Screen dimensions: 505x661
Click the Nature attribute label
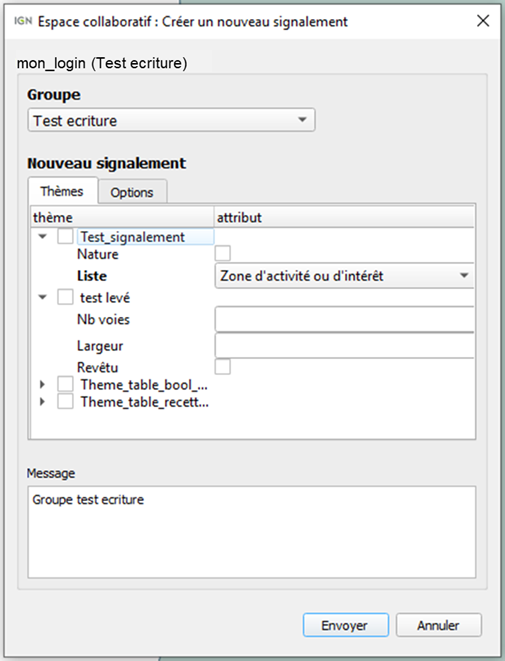pyautogui.click(x=98, y=254)
